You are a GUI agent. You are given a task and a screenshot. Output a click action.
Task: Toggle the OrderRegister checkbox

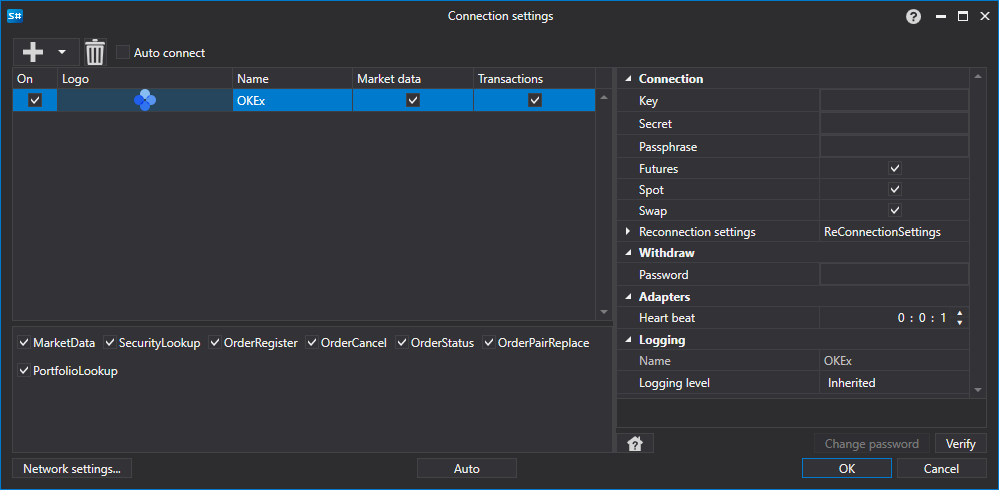pos(215,343)
